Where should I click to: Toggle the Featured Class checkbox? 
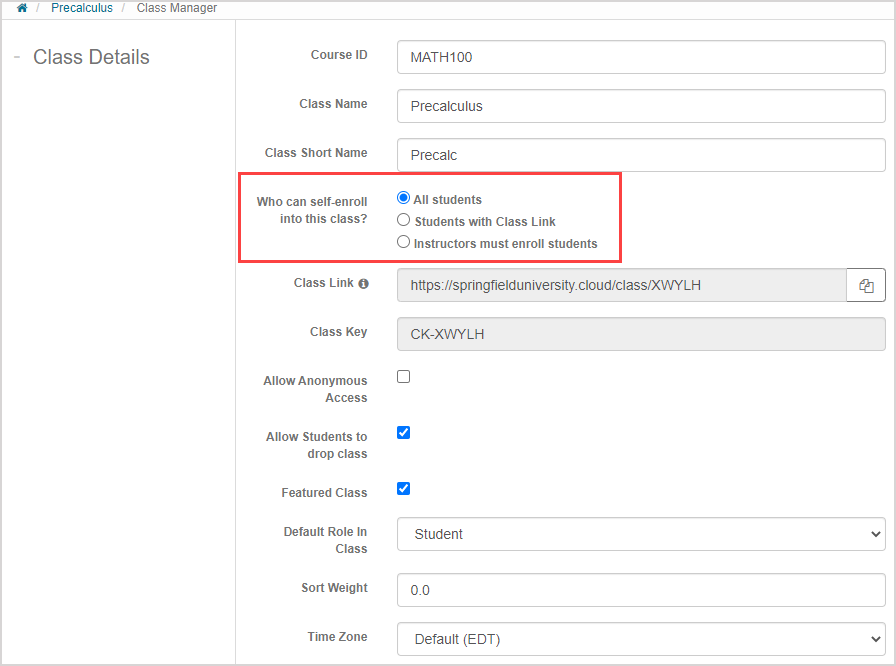404,489
